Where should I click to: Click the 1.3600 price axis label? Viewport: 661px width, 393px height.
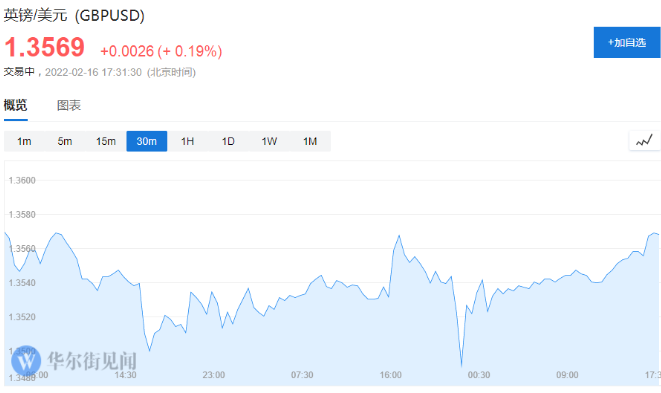[x=22, y=180]
